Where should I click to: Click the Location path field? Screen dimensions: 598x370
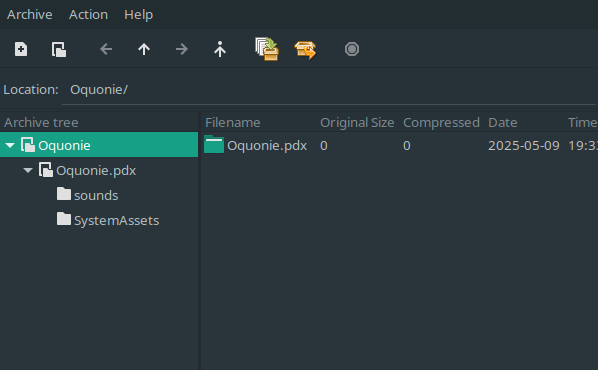click(x=329, y=90)
